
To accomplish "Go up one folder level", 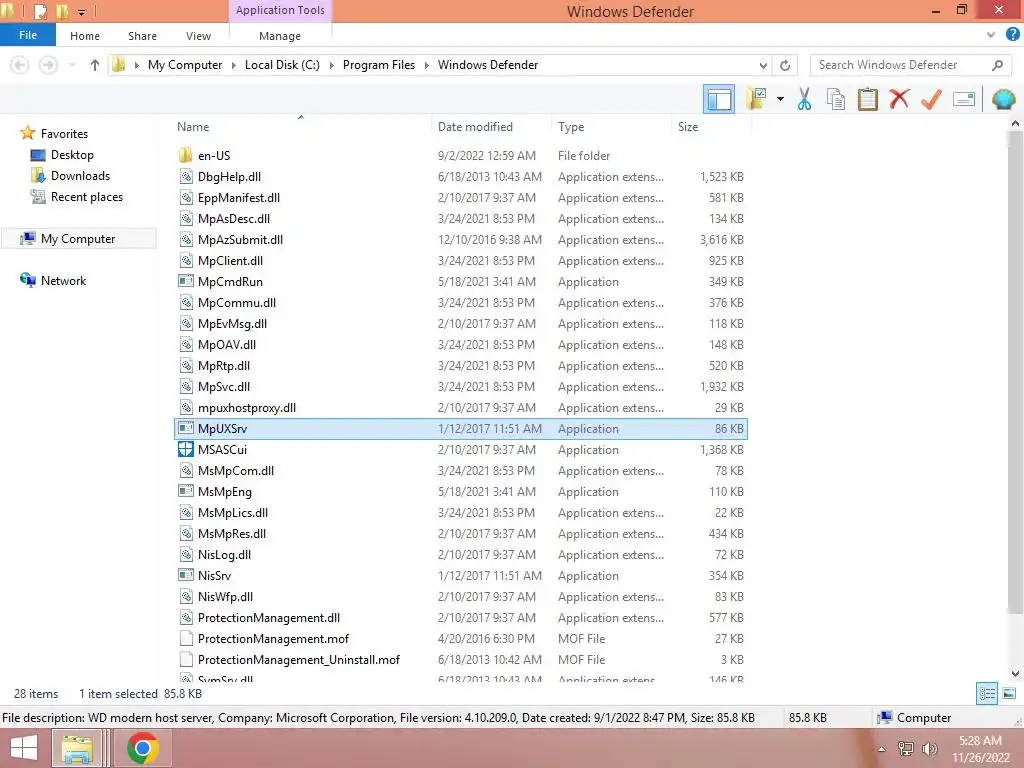I will 95,65.
